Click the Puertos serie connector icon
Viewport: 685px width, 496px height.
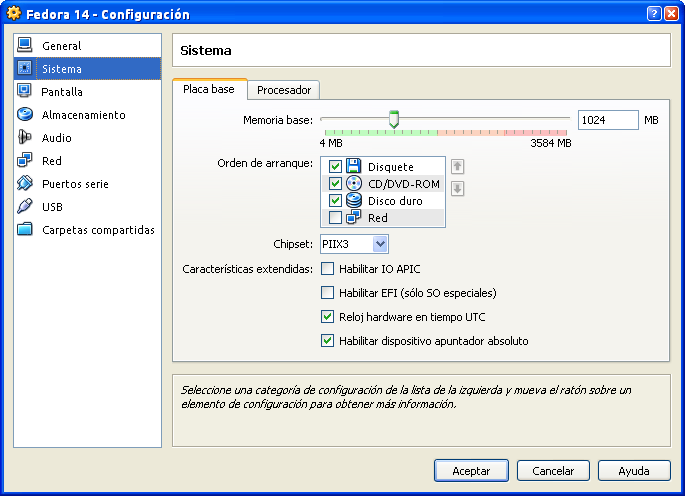point(24,183)
